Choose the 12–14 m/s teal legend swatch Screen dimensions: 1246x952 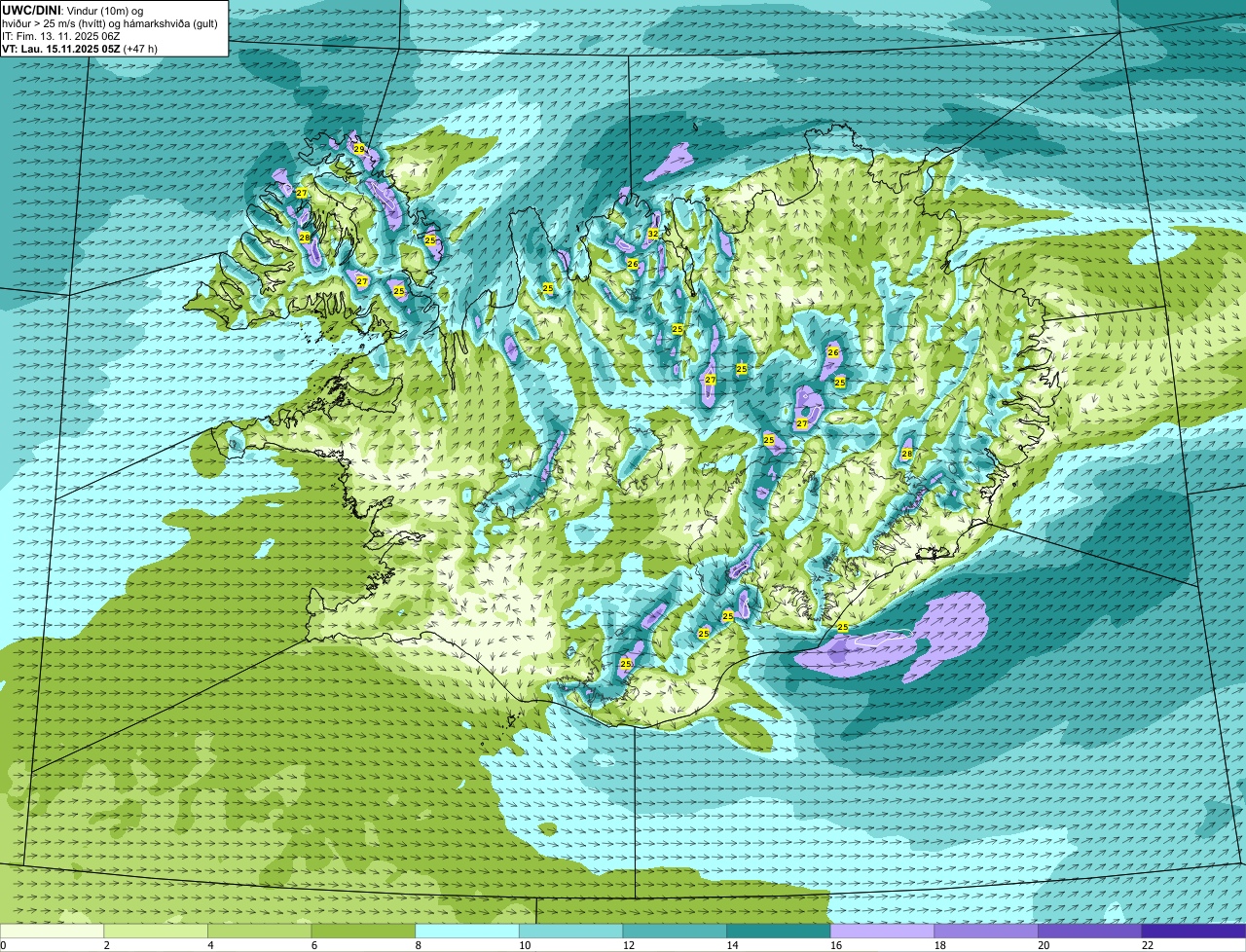675,931
